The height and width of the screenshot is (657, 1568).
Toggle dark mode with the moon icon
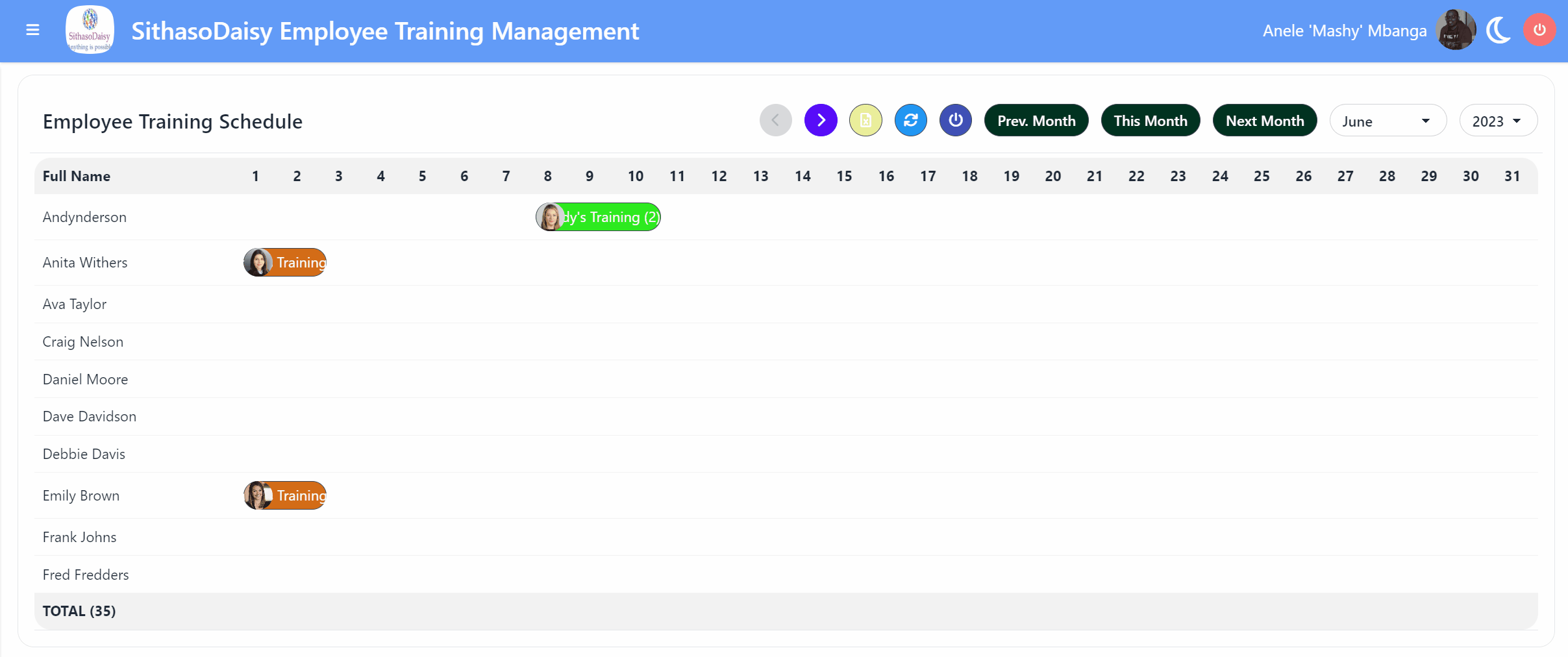coord(1498,30)
